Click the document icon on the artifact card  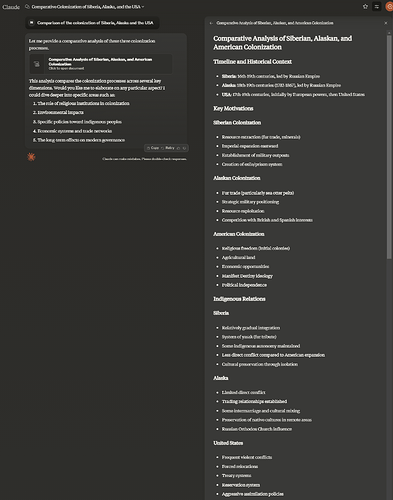tap(37, 64)
